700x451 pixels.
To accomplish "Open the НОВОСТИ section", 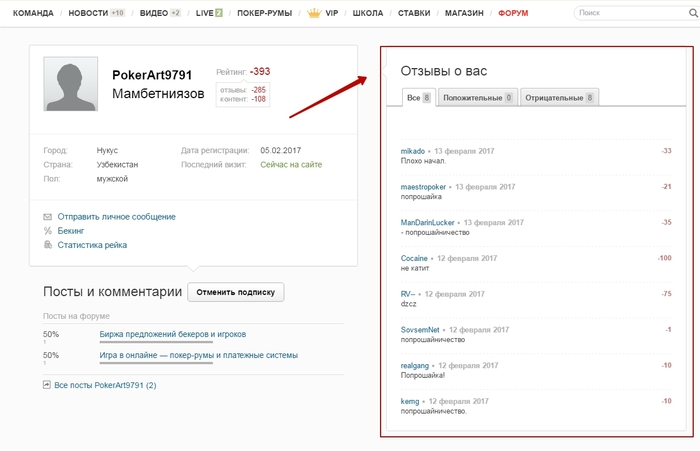I will pyautogui.click(x=88, y=13).
